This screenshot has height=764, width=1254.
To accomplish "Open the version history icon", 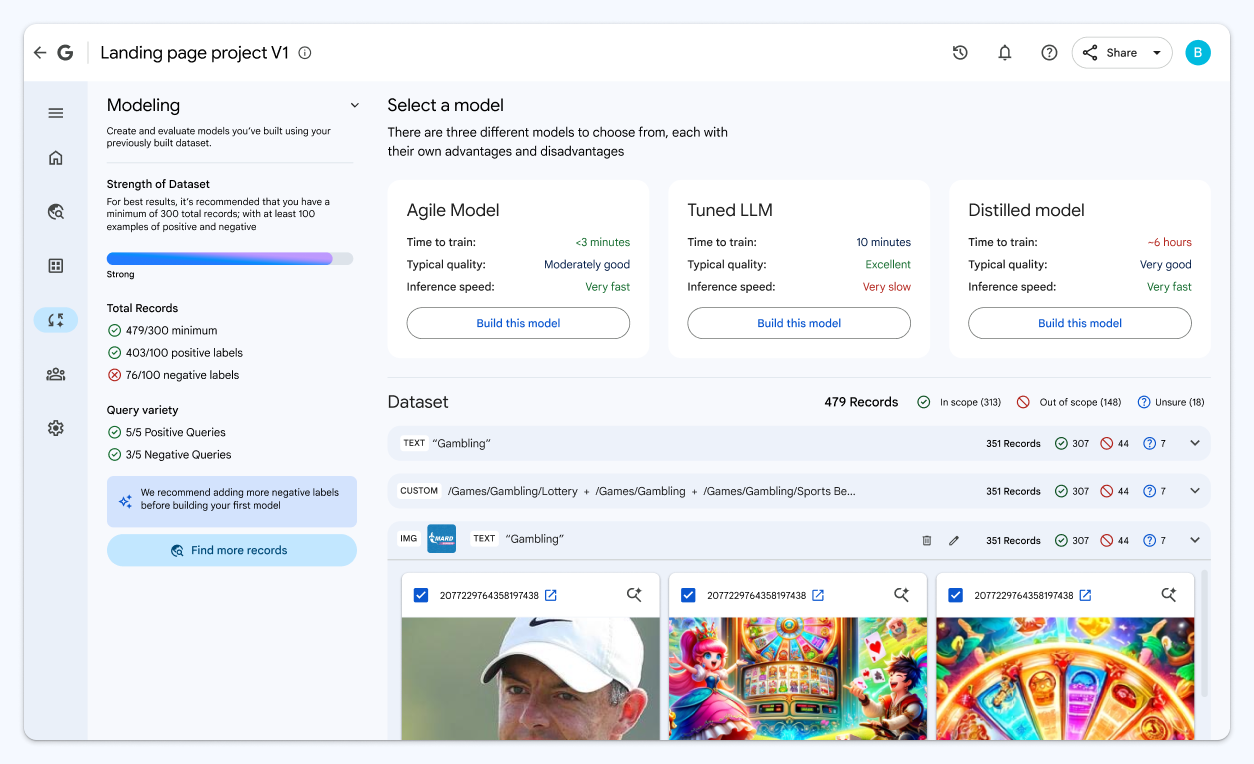I will (960, 52).
